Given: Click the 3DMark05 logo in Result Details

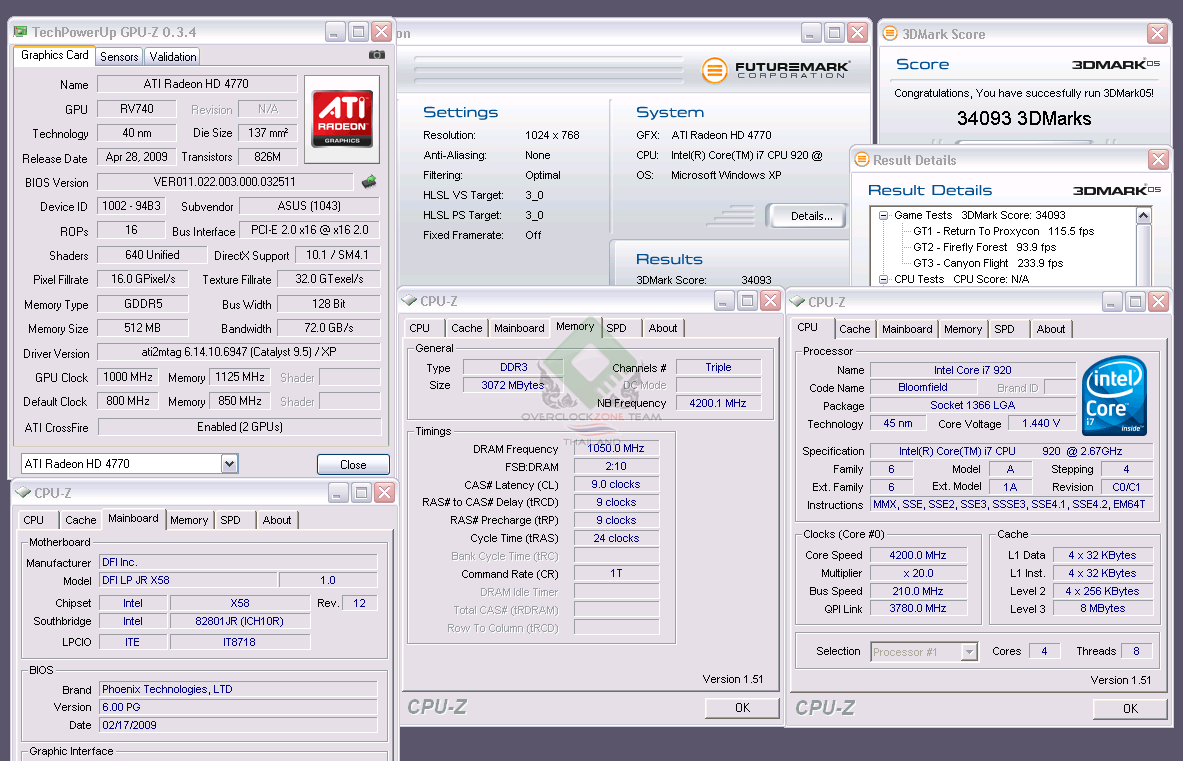Looking at the screenshot, I should 1117,190.
